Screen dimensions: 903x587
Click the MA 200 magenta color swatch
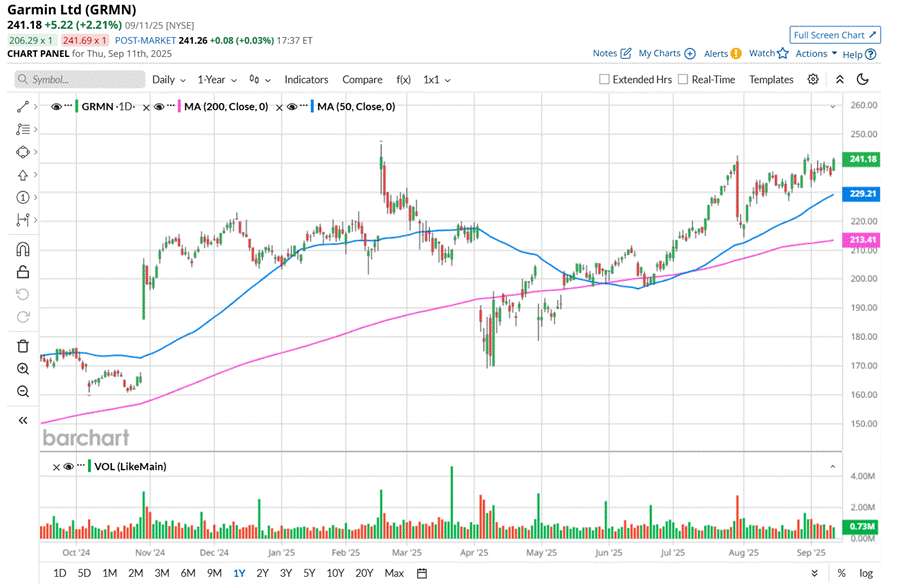click(x=179, y=107)
